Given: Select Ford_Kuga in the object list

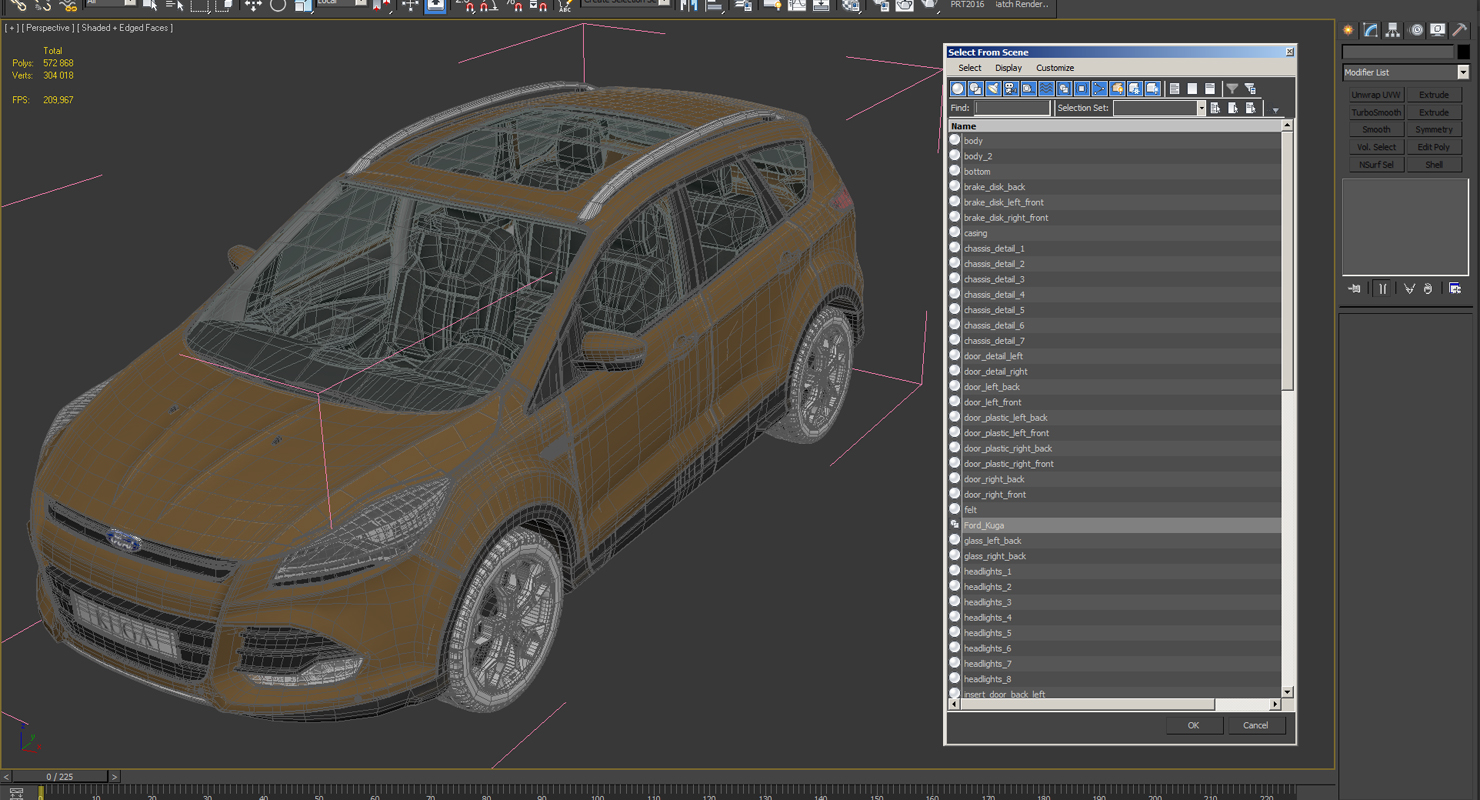Looking at the screenshot, I should click(1114, 525).
